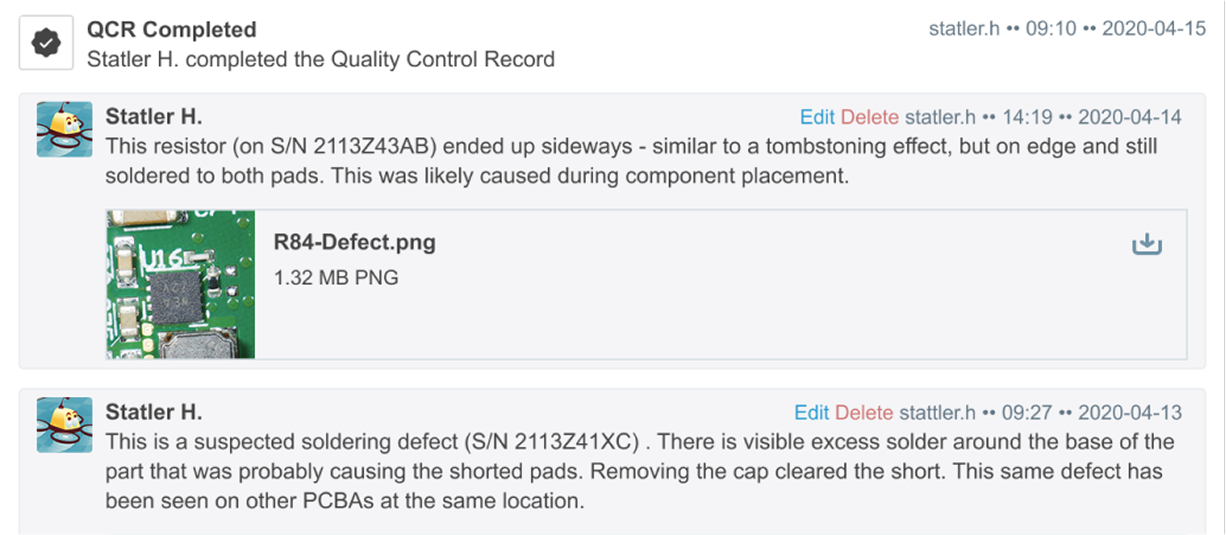
Task: Click the 2020-04-13 date on soldering comment
Action: click(x=1130, y=412)
